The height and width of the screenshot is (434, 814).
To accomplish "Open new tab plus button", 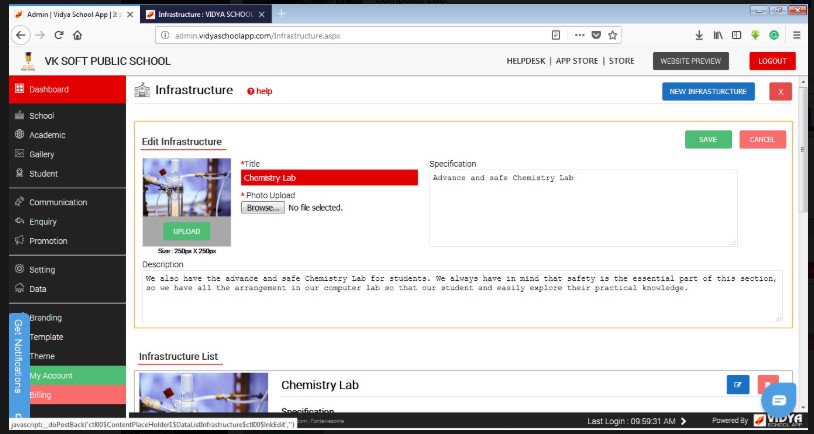I will point(281,14).
